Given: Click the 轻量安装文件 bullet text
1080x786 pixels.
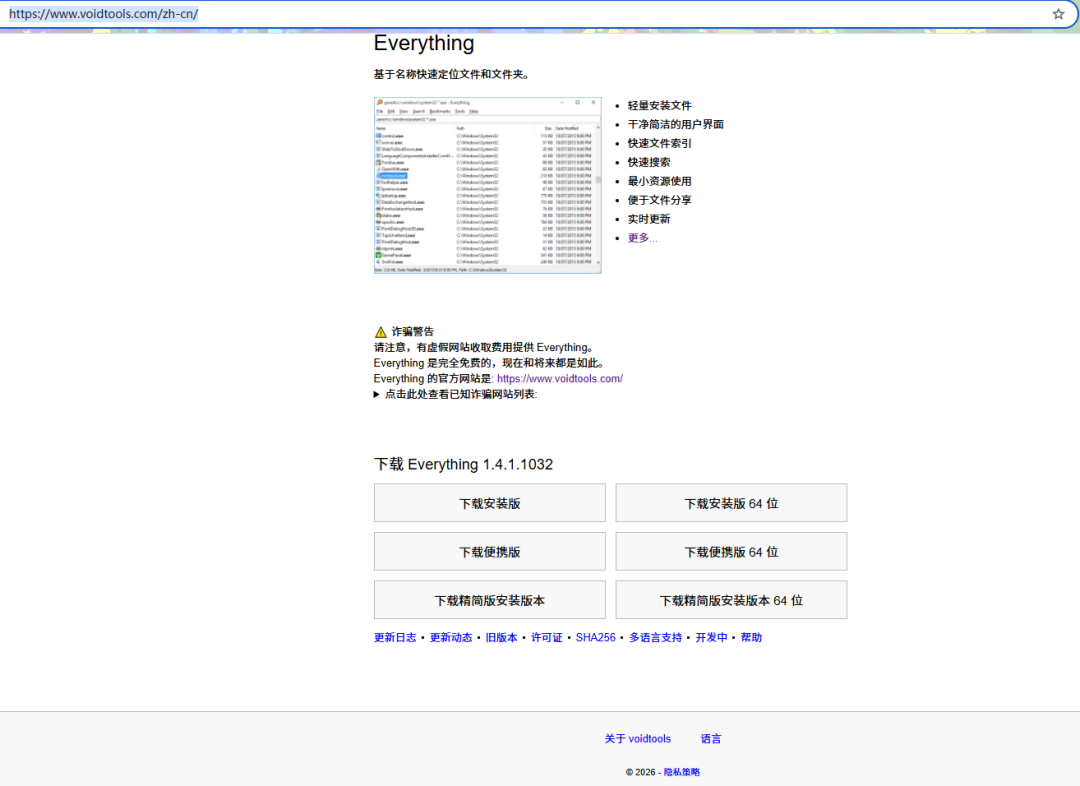Looking at the screenshot, I should point(659,105).
